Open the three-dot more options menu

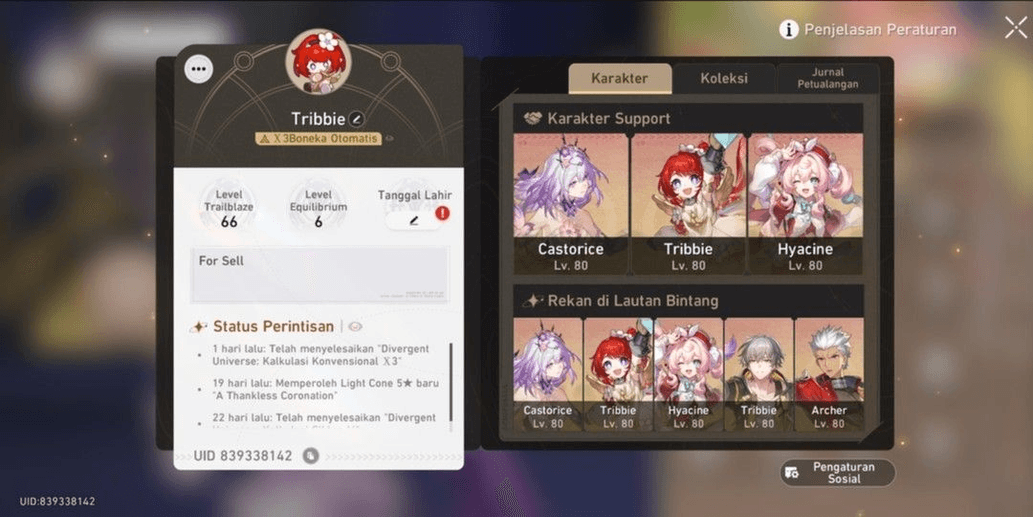[x=199, y=68]
